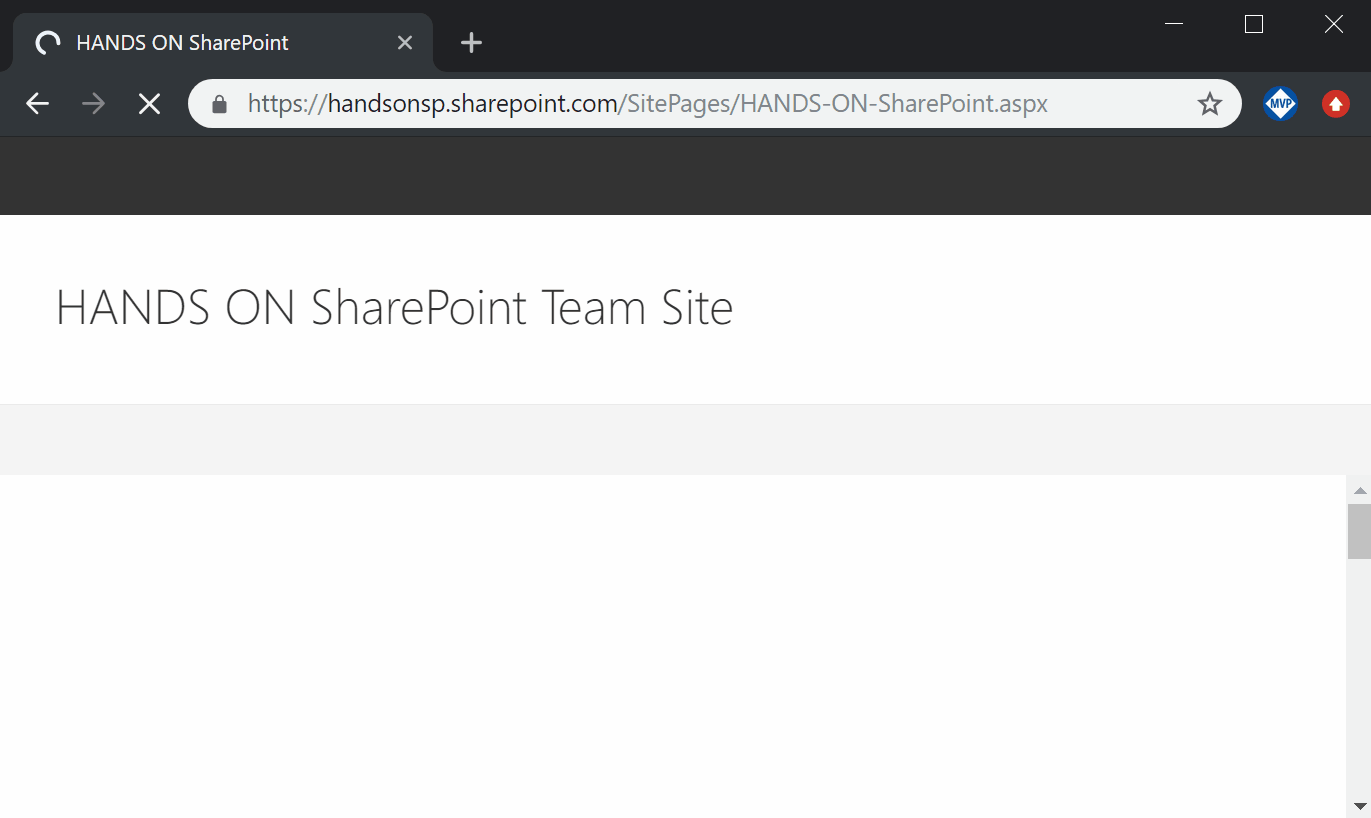Close the HANDS ON SharePoint tab
This screenshot has height=818, width=1371.
405,43
